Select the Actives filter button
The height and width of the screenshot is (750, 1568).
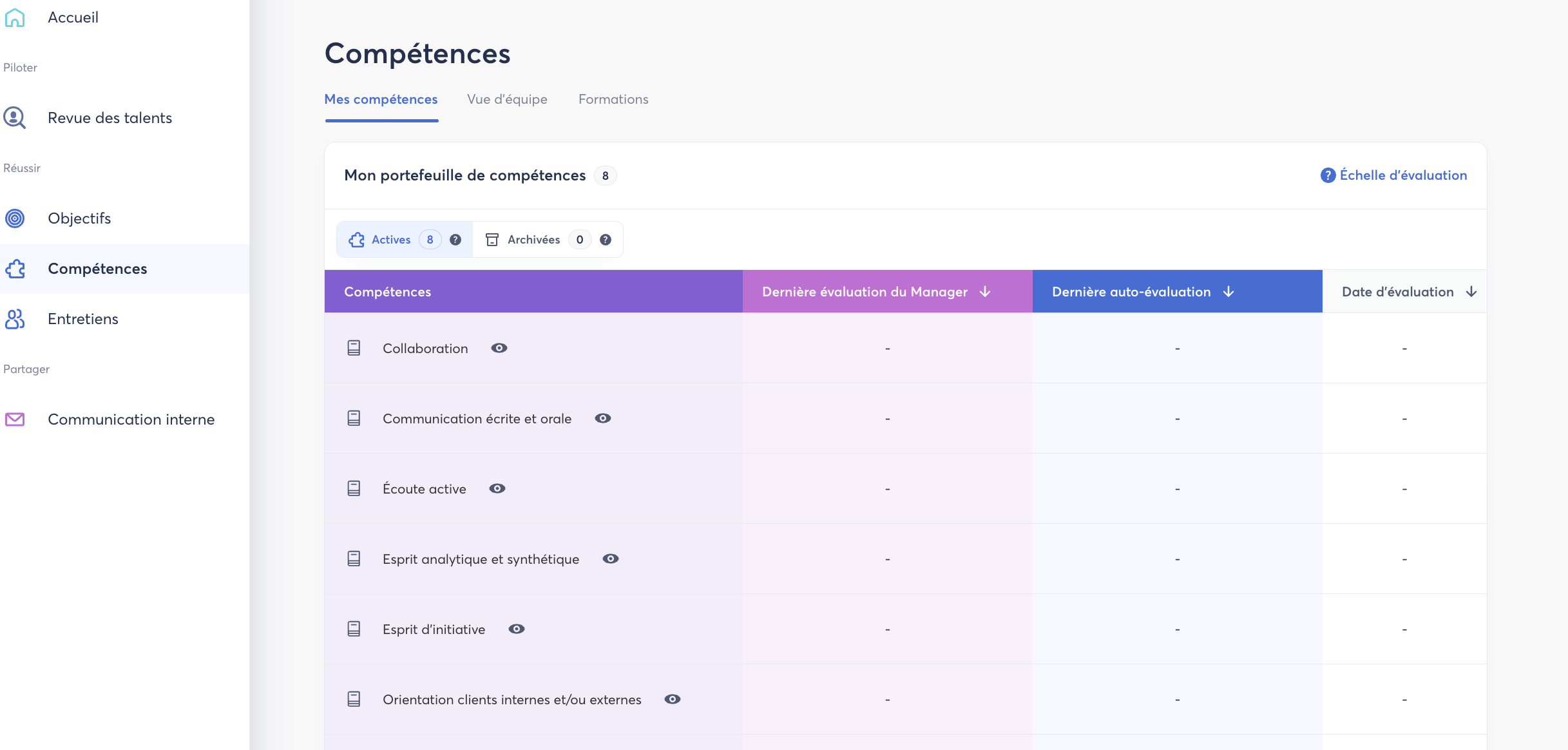pyautogui.click(x=390, y=240)
